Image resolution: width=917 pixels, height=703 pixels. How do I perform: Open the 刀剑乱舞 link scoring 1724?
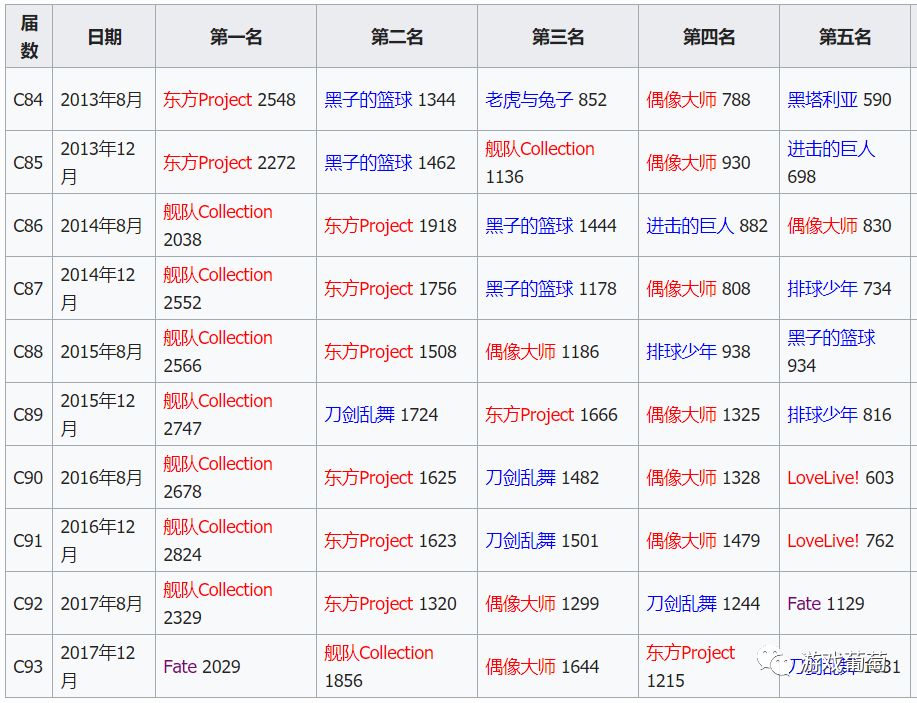pos(360,415)
